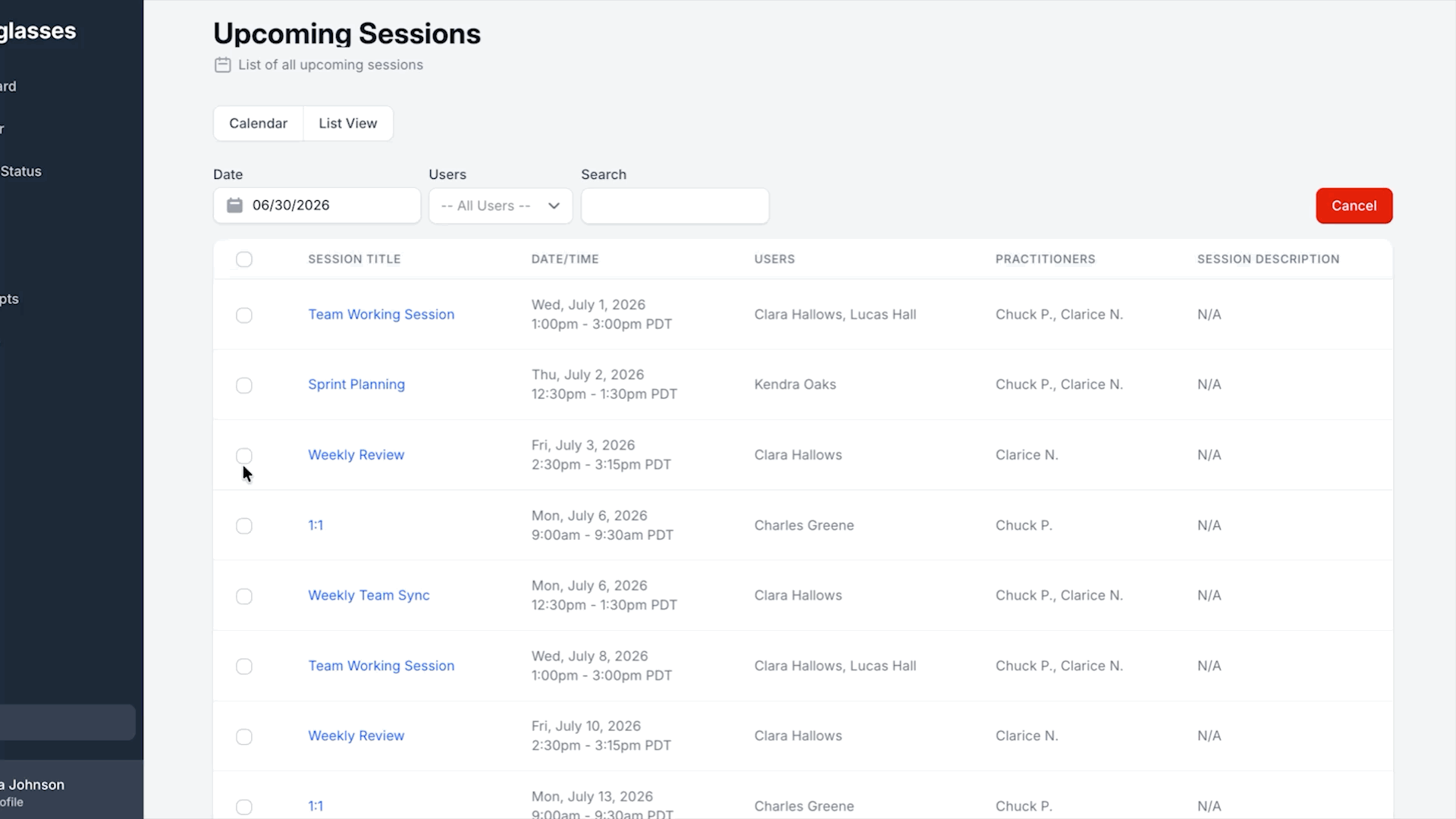Click 'Charles Greene' in July 6 row
The width and height of the screenshot is (1456, 819).
coord(804,525)
